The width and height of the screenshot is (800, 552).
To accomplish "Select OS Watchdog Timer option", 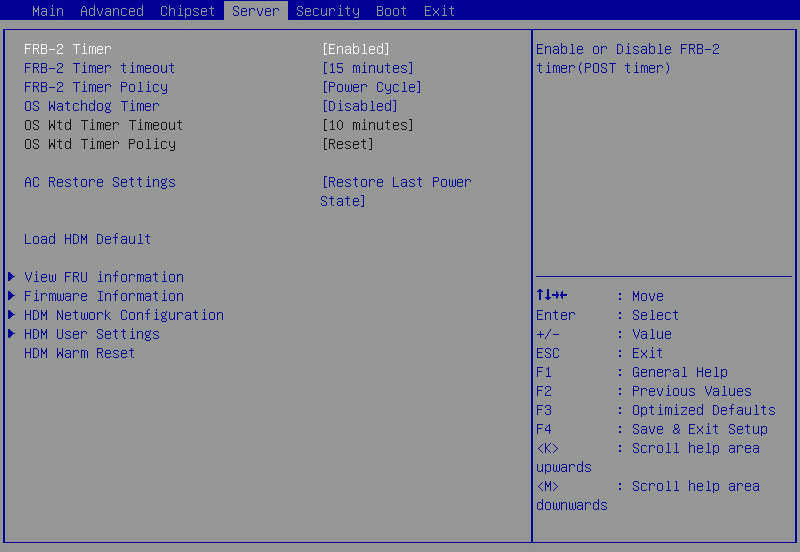I will coord(92,106).
